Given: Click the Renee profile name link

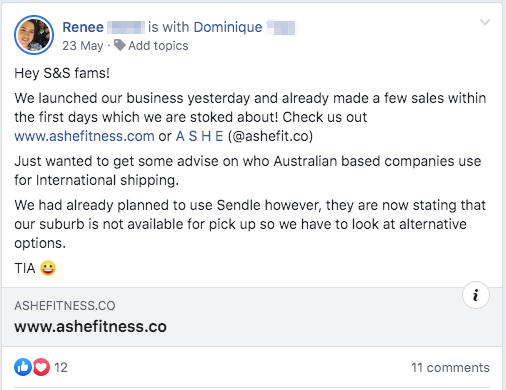Looking at the screenshot, I should [x=83, y=27].
